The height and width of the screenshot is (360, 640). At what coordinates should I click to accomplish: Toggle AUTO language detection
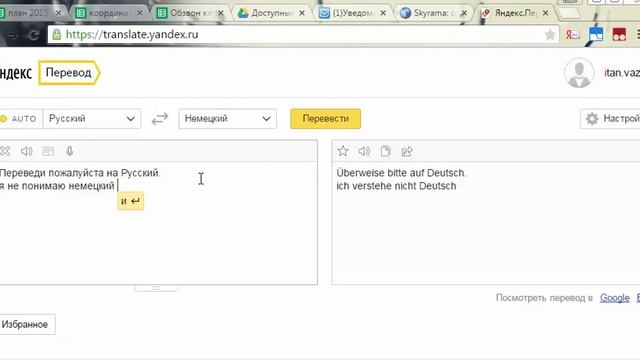click(x=20, y=119)
